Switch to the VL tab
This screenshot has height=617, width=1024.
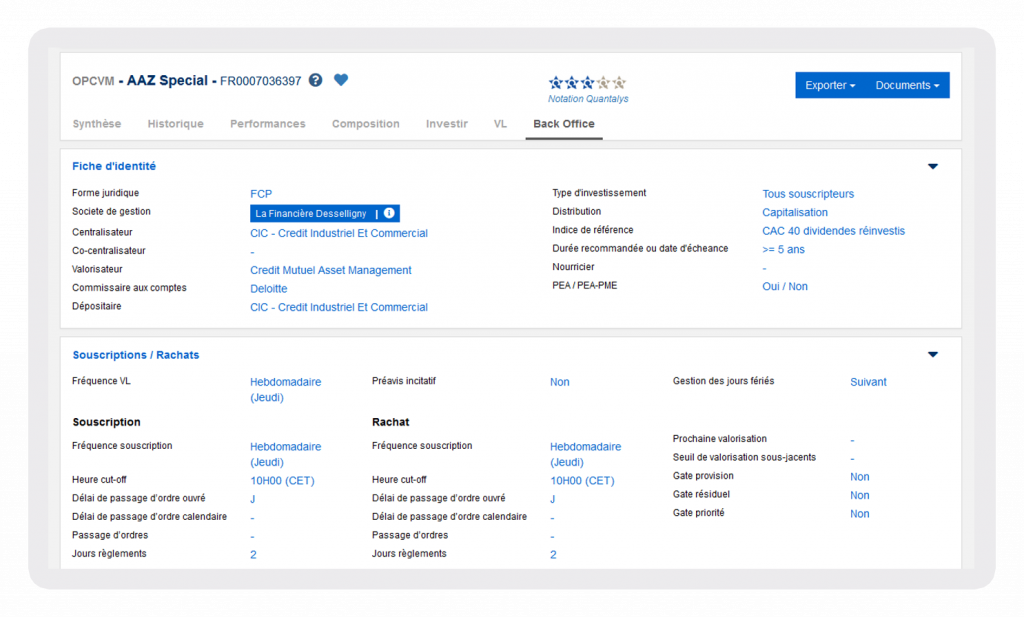pyautogui.click(x=500, y=124)
